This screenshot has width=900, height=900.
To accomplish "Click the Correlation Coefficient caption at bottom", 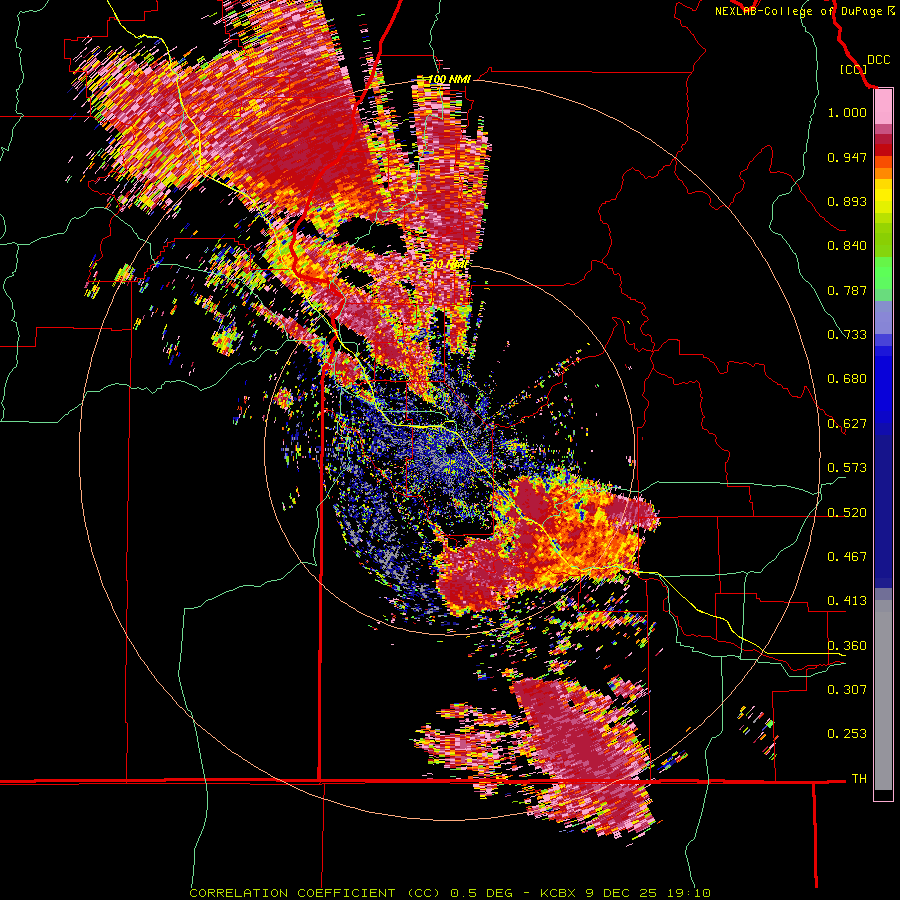I will point(450,893).
